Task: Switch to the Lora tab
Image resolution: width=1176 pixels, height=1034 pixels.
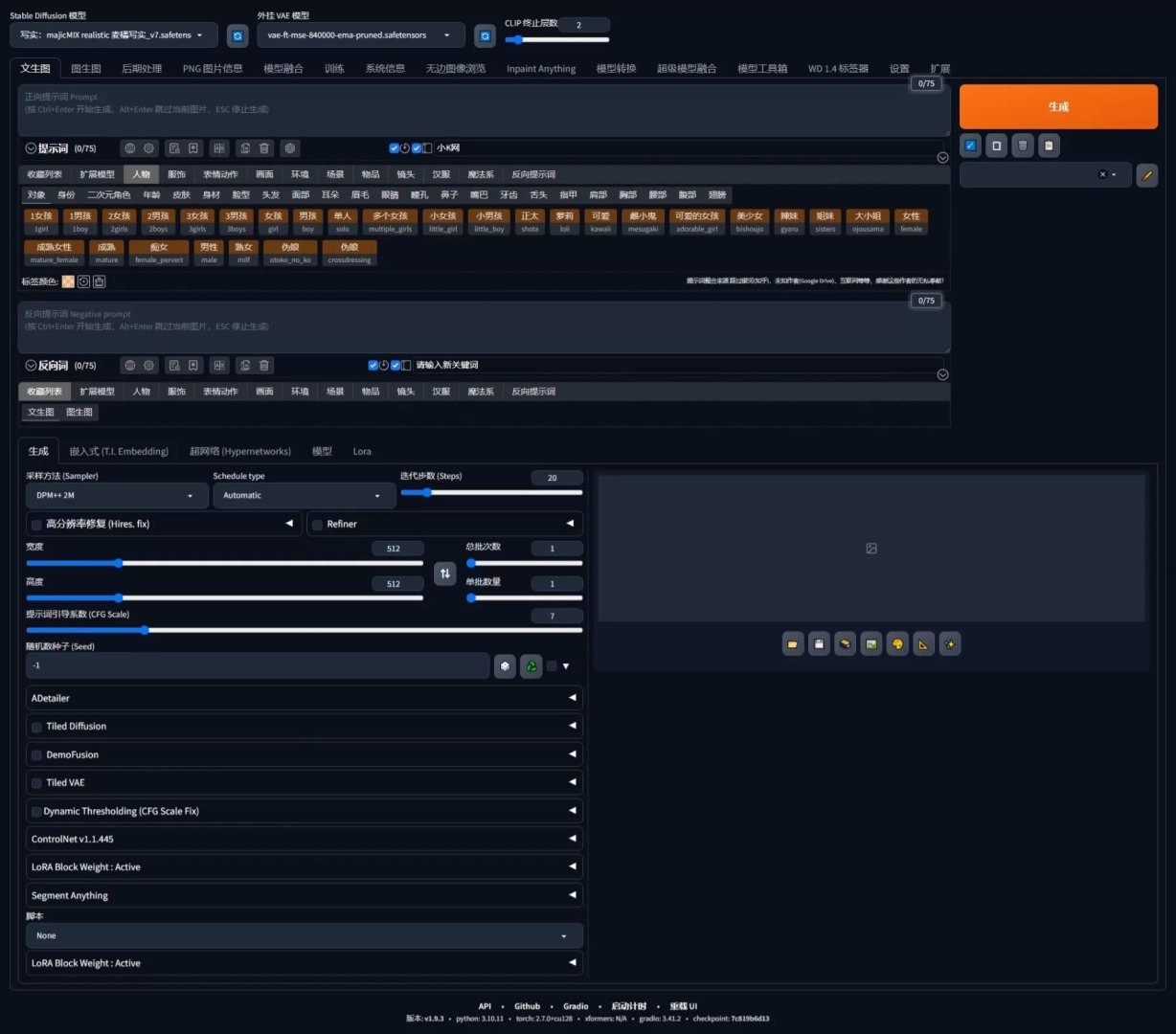Action: coord(362,451)
